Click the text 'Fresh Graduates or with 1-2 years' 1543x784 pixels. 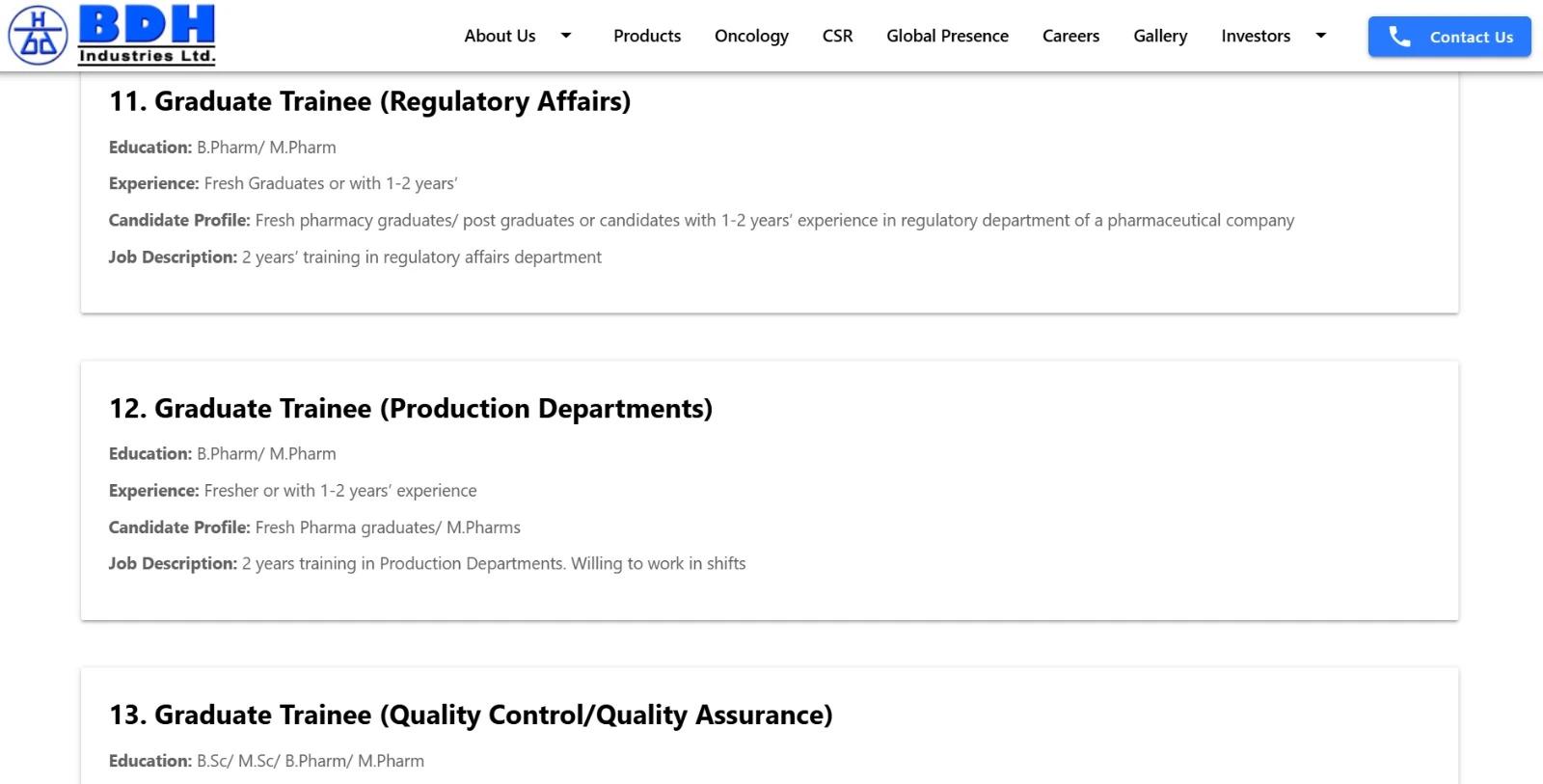pyautogui.click(x=331, y=183)
